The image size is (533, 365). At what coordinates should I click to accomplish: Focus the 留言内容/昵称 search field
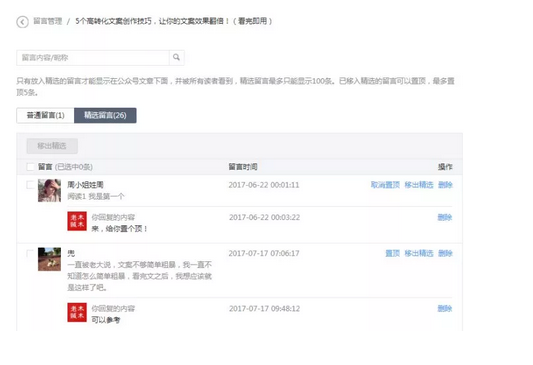point(93,58)
